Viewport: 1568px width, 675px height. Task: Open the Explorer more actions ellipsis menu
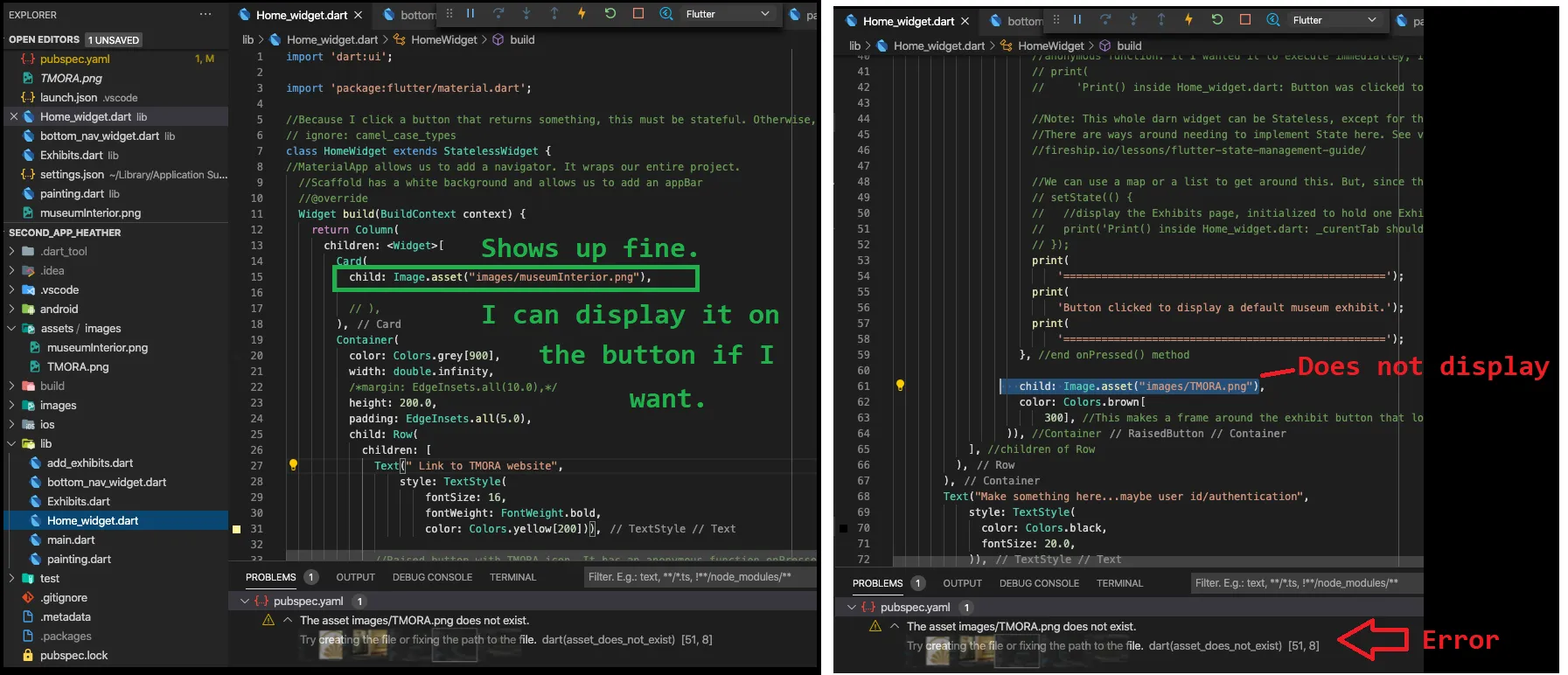(x=206, y=15)
